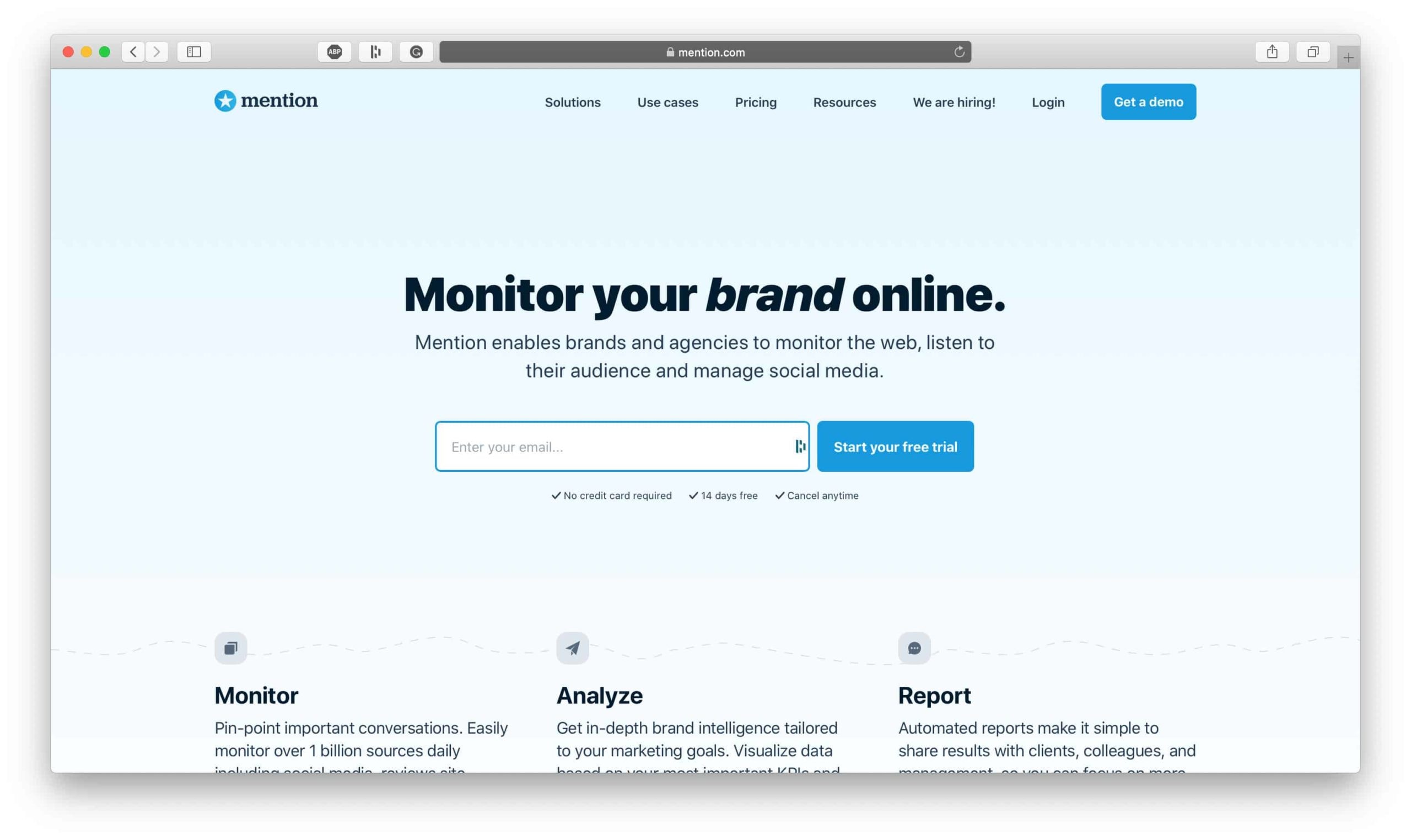
Task: Toggle the Cancel anytime checkmark
Action: [778, 495]
